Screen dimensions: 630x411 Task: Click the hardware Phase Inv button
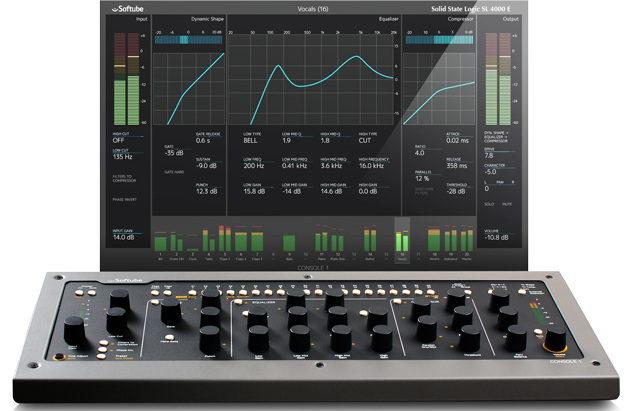(x=103, y=350)
